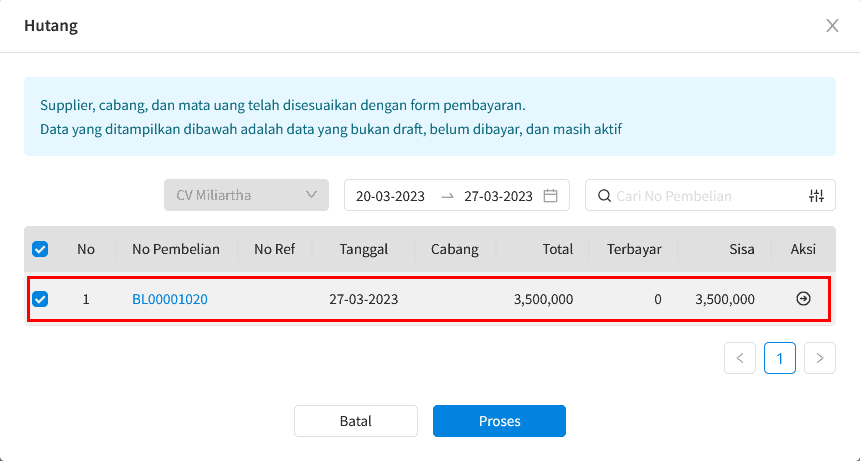The width and height of the screenshot is (860, 461).
Task: Select page 1 in pagination
Action: click(x=779, y=358)
